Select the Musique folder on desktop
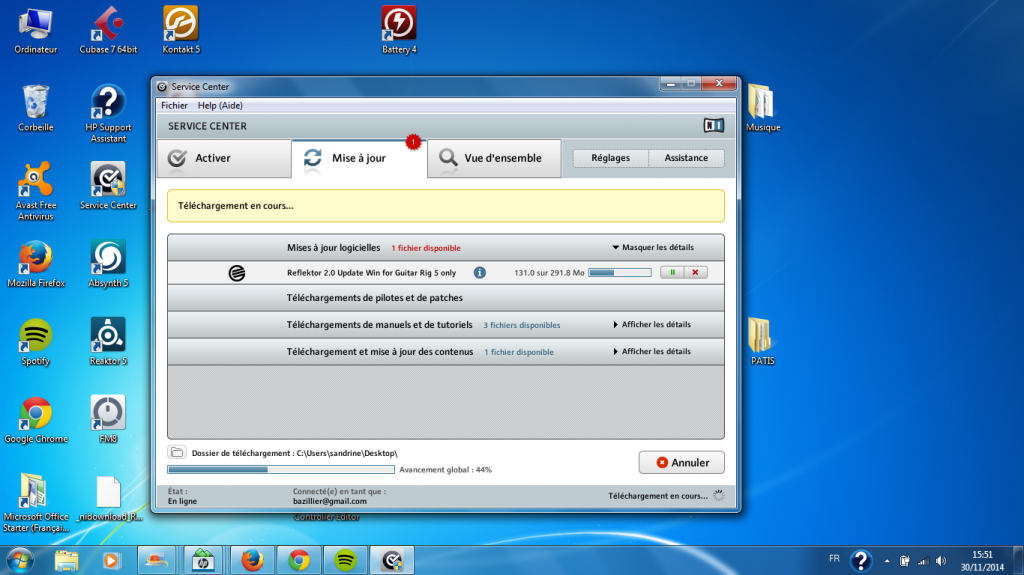The image size is (1024, 575). (762, 108)
